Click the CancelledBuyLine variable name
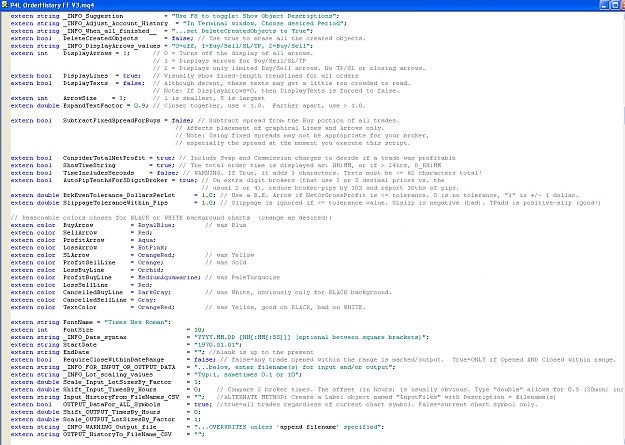Image resolution: width=625 pixels, height=445 pixels. (93, 293)
